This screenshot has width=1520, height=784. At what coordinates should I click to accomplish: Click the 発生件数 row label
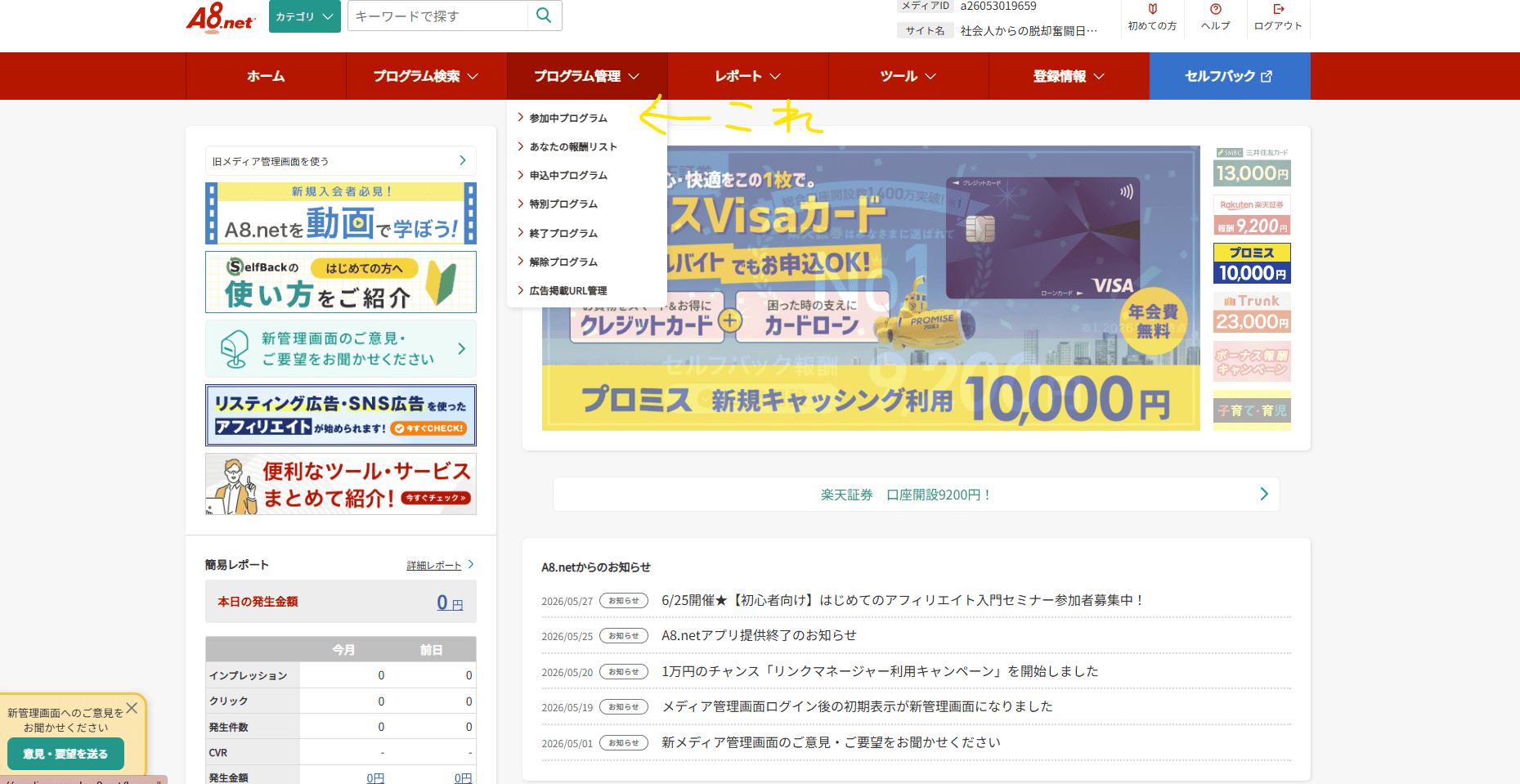click(228, 727)
